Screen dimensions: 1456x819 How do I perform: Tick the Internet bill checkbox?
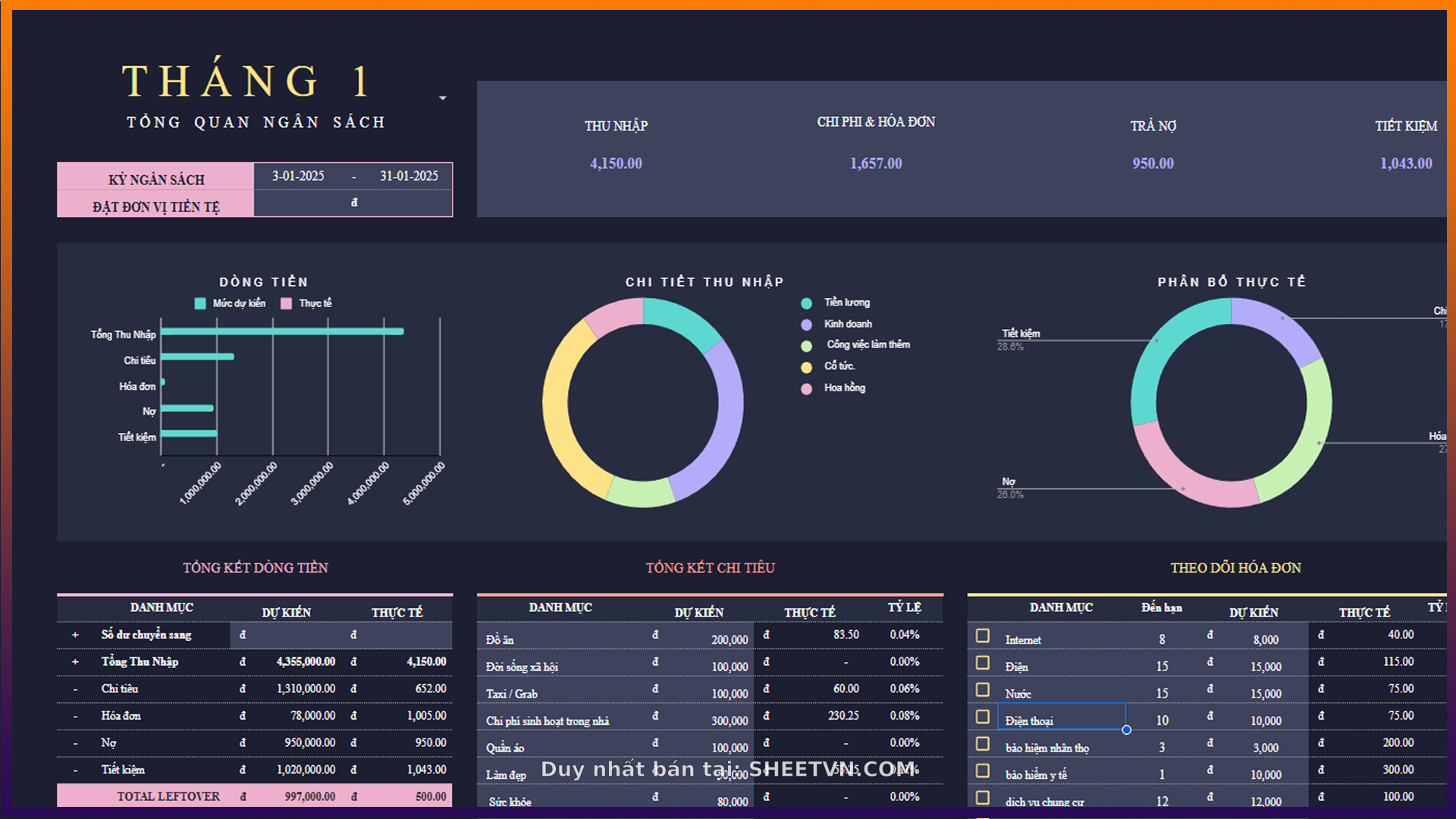tap(983, 635)
